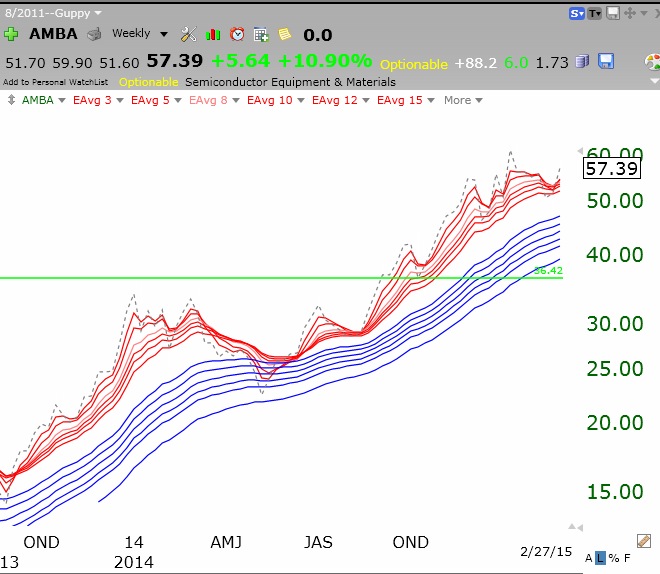Click the 51.70 open price value
Screen dimensions: 660x574
coord(25,63)
